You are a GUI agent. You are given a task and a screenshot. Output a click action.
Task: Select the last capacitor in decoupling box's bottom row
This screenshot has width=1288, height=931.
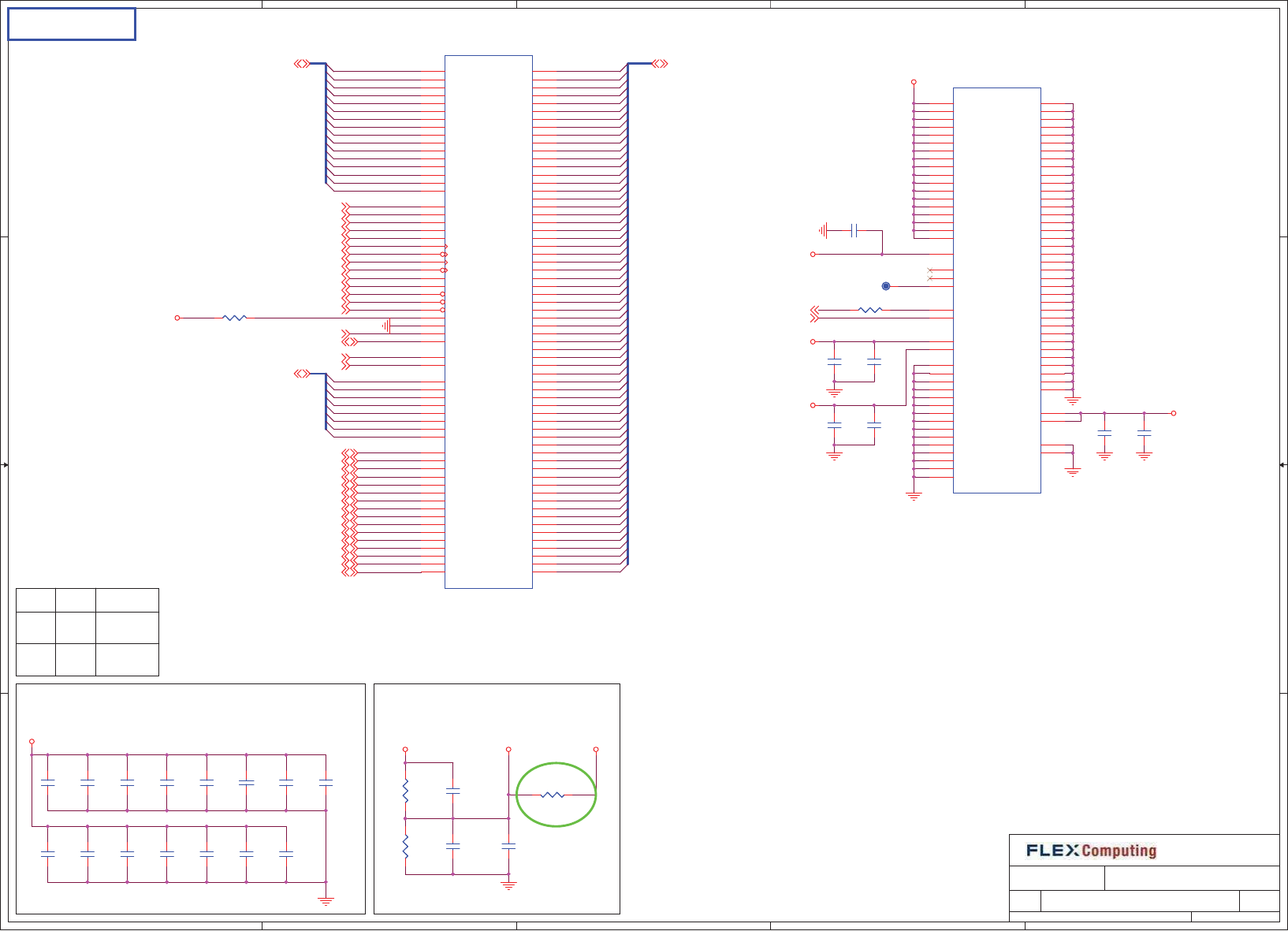point(286,854)
